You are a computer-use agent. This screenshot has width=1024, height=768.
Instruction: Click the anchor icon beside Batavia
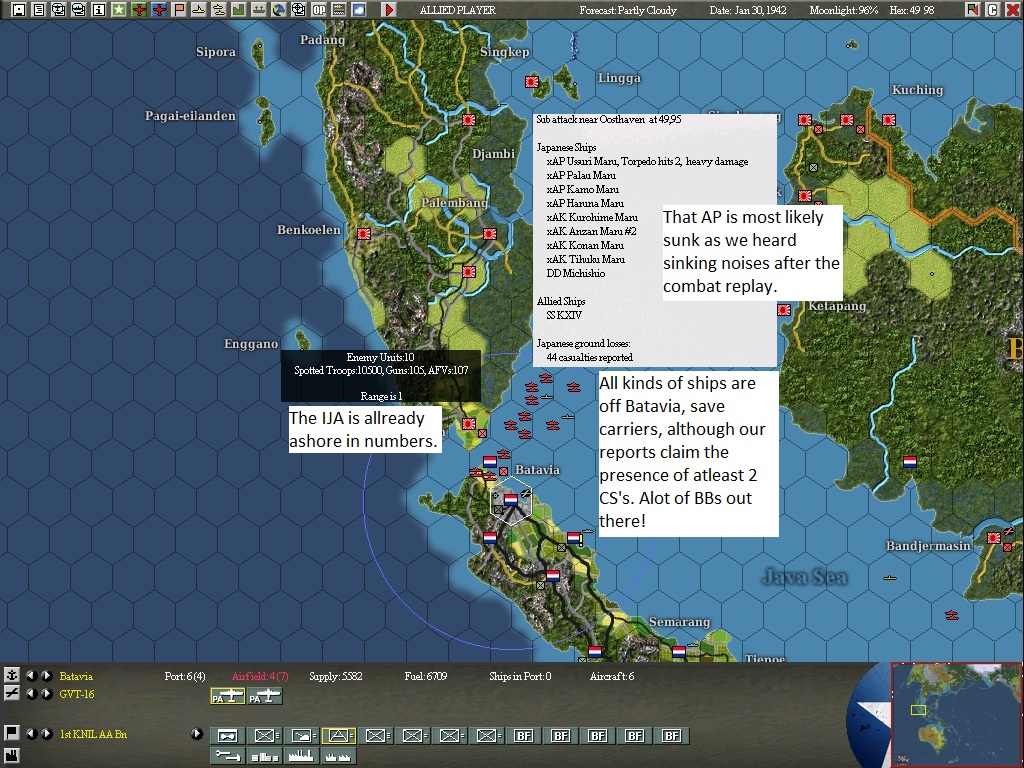(11, 675)
